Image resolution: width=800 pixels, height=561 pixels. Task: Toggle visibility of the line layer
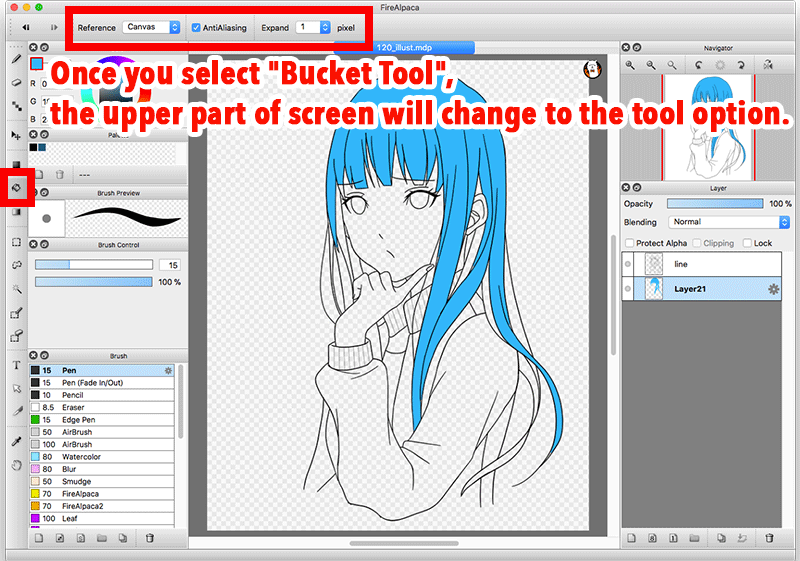(x=629, y=264)
